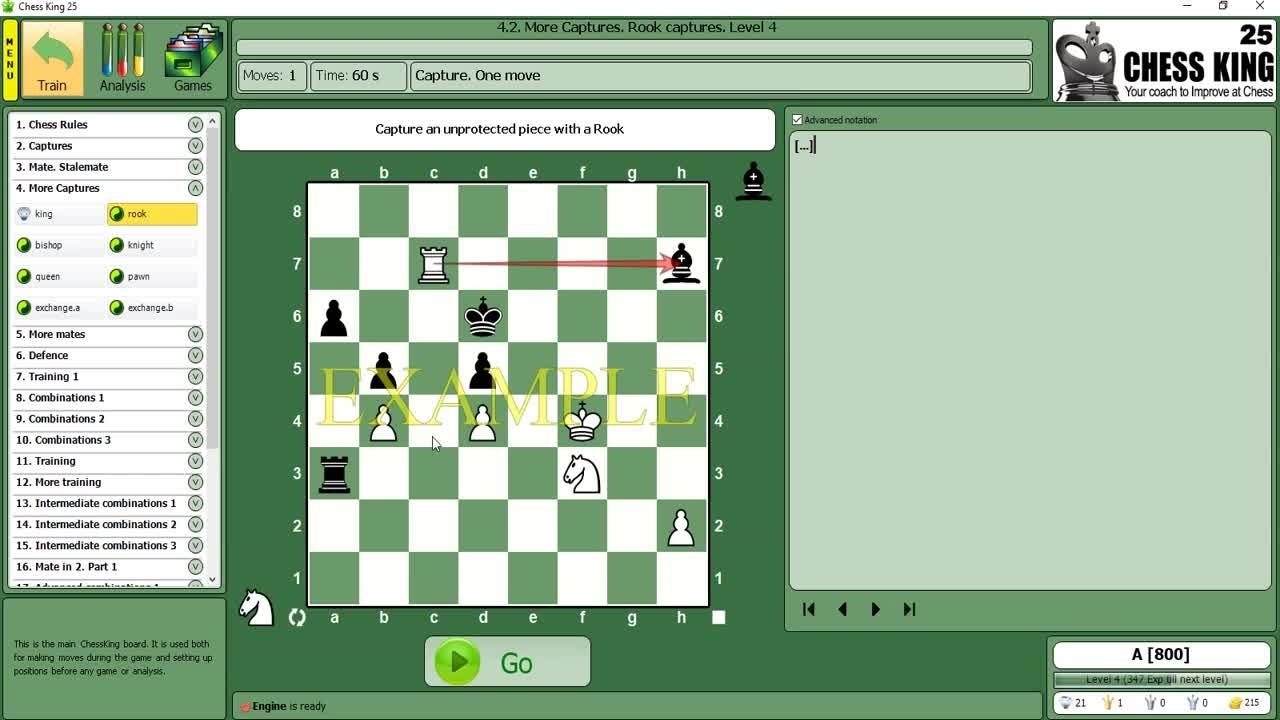Image resolution: width=1280 pixels, height=720 pixels.
Task: Select the queen captures exercise
Action: (47, 277)
